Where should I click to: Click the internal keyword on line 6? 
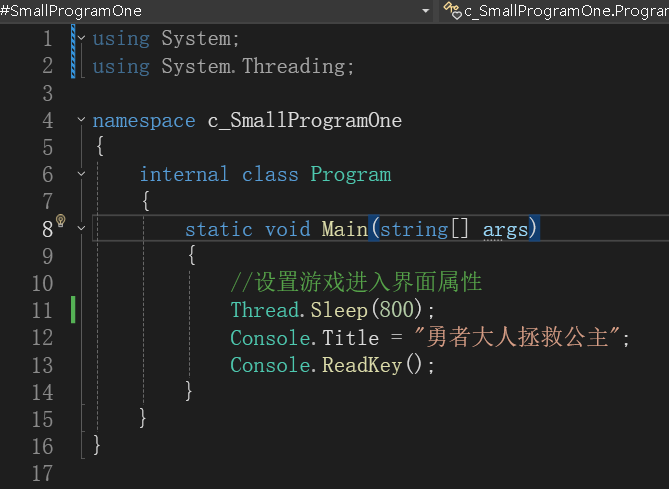coord(184,175)
